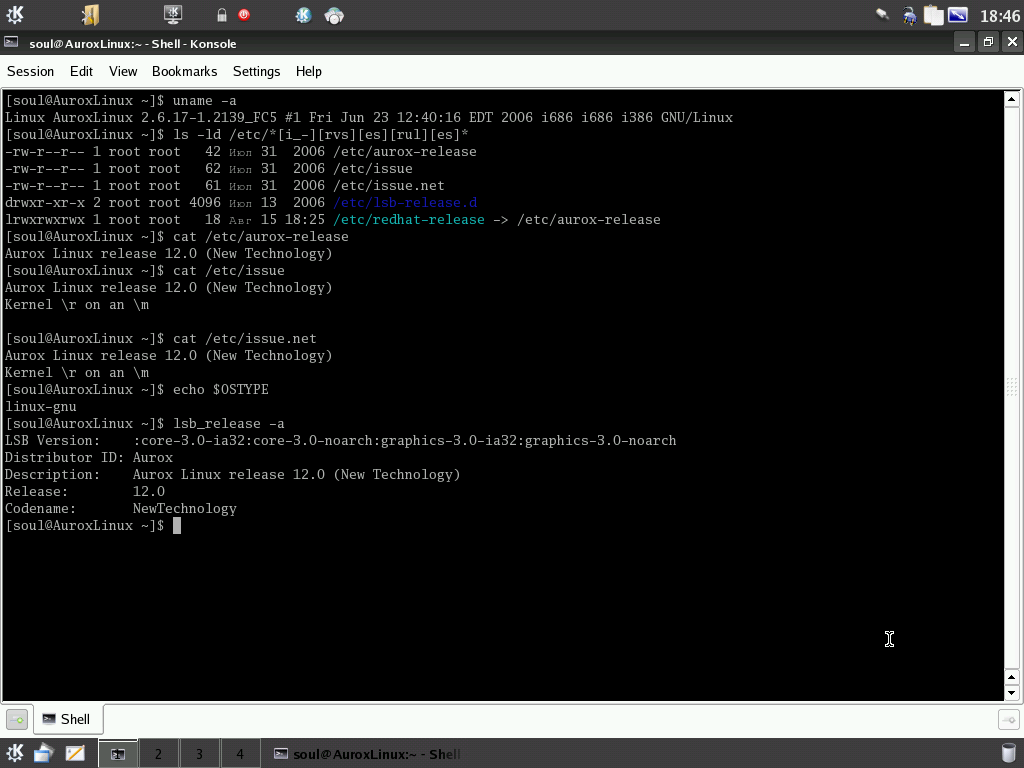Screen dimensions: 1024x768
Task: Lock the screen with the padlock icon
Action: [x=221, y=15]
